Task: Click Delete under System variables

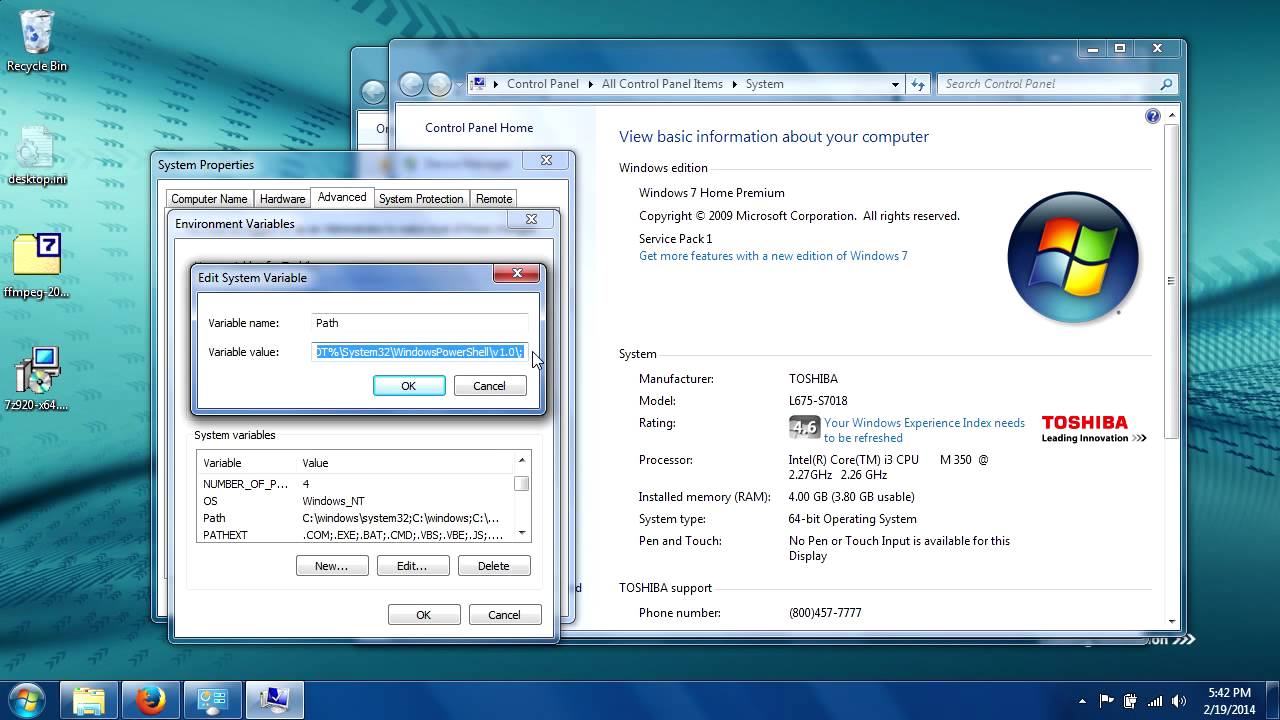Action: pos(494,566)
